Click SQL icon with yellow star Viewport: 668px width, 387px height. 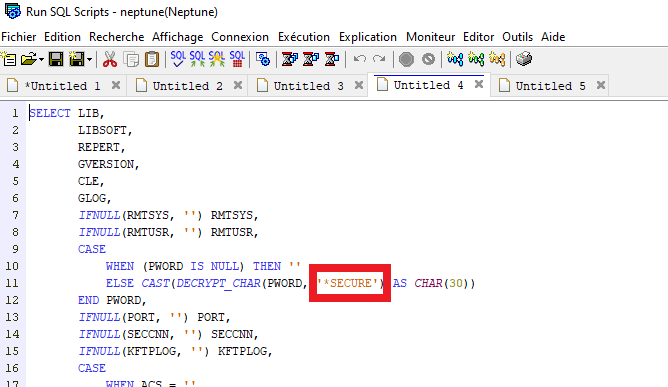pyautogui.click(x=217, y=59)
